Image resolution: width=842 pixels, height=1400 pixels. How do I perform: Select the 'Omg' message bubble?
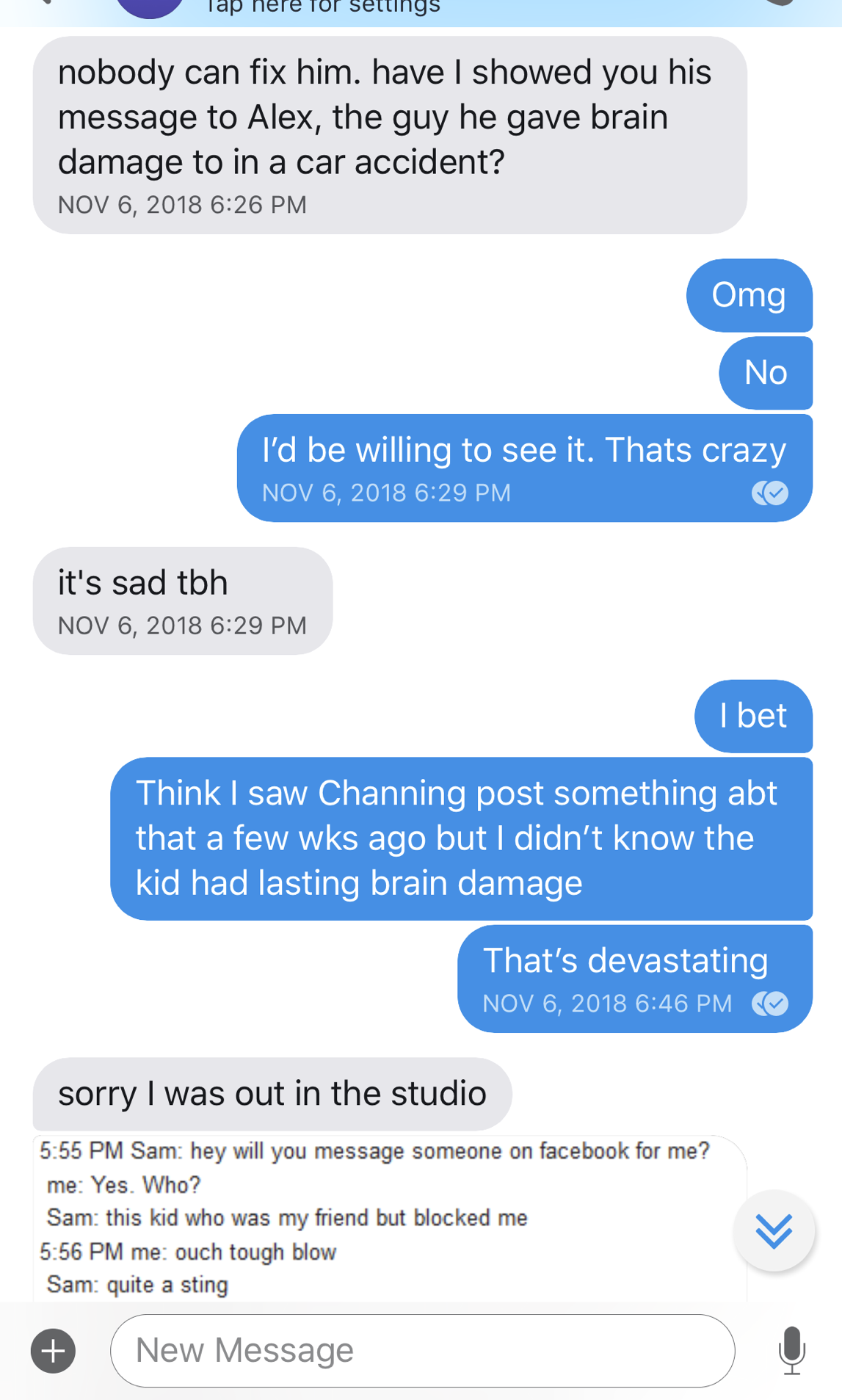(x=750, y=295)
